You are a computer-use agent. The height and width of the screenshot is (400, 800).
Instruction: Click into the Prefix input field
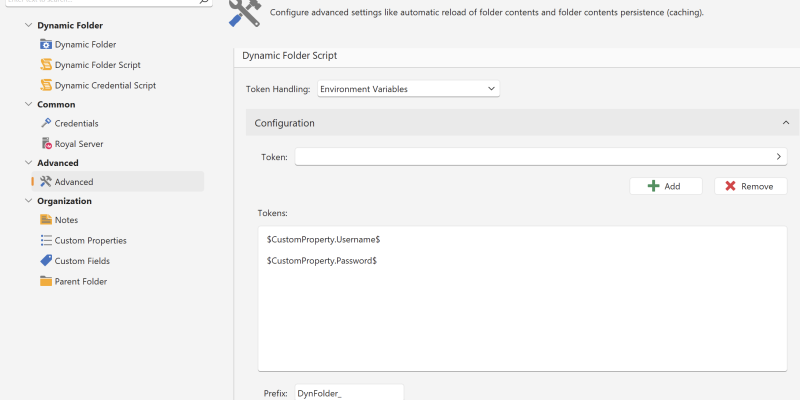click(347, 393)
